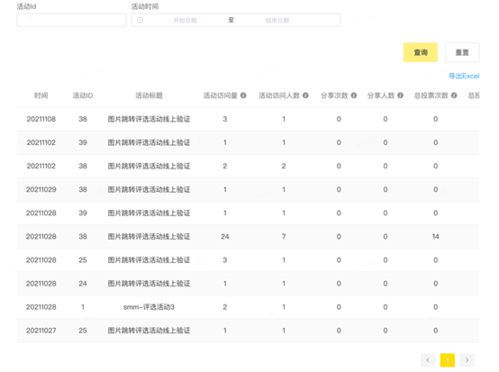Image resolution: width=499 pixels, height=372 pixels.
Task: Click the 活动时间 label above the date range
Action: (145, 6)
